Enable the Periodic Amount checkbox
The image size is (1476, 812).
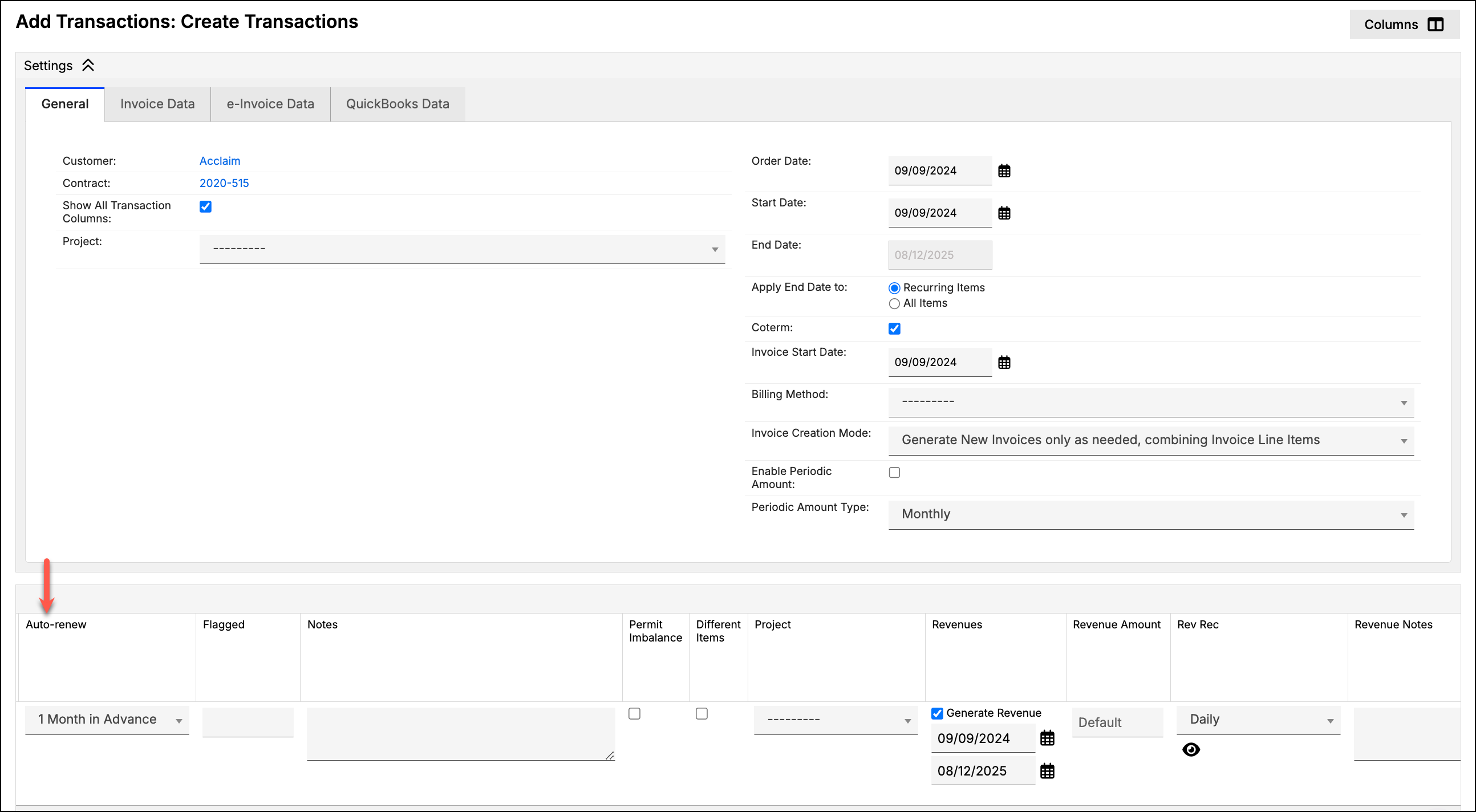(x=894, y=472)
